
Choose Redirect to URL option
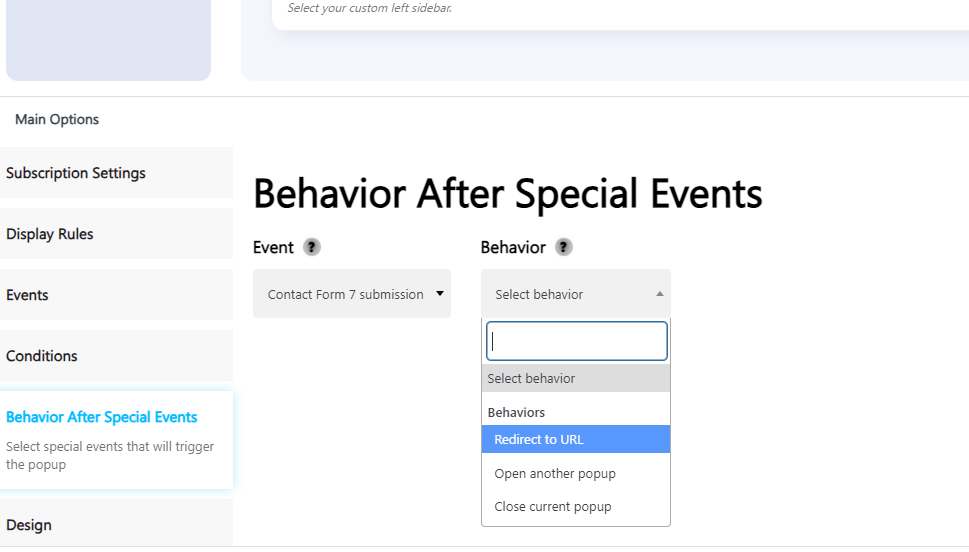point(576,439)
